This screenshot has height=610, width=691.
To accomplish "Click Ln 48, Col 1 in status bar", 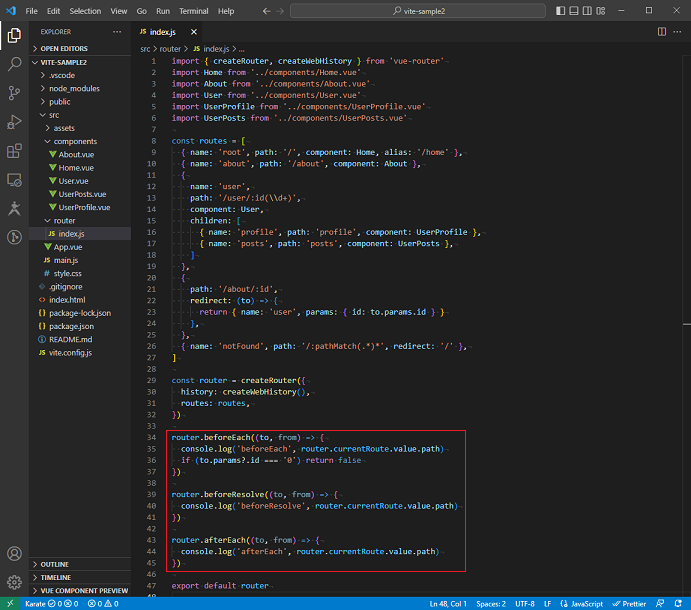I will [x=448, y=603].
